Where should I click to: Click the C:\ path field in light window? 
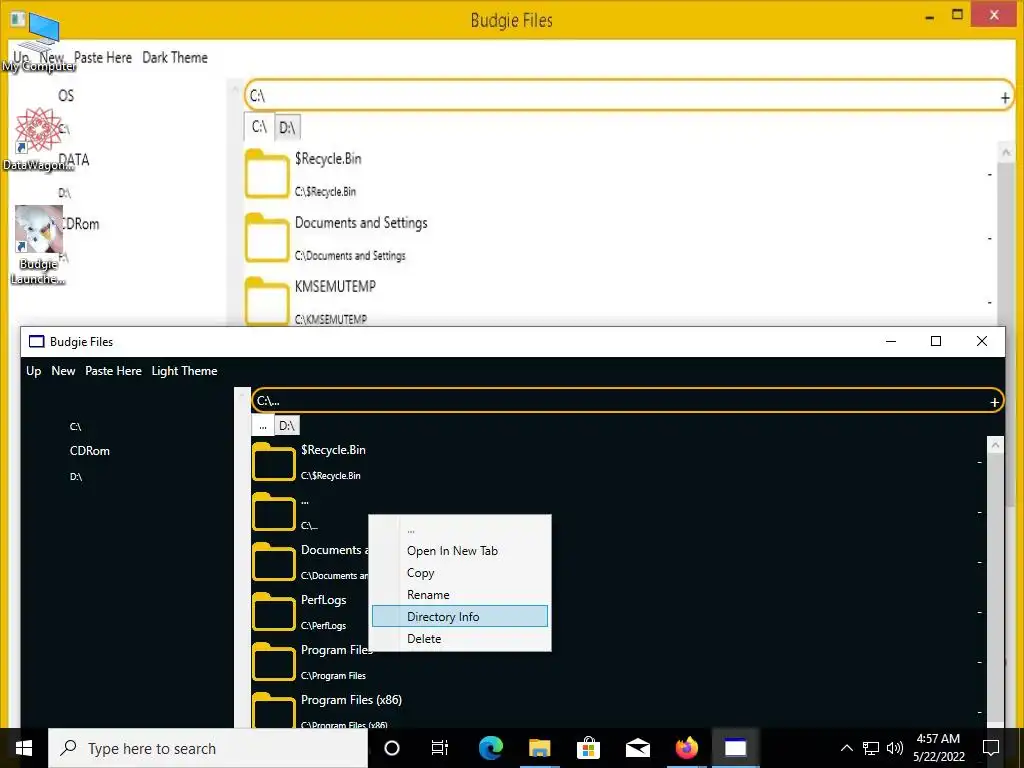[x=629, y=96]
